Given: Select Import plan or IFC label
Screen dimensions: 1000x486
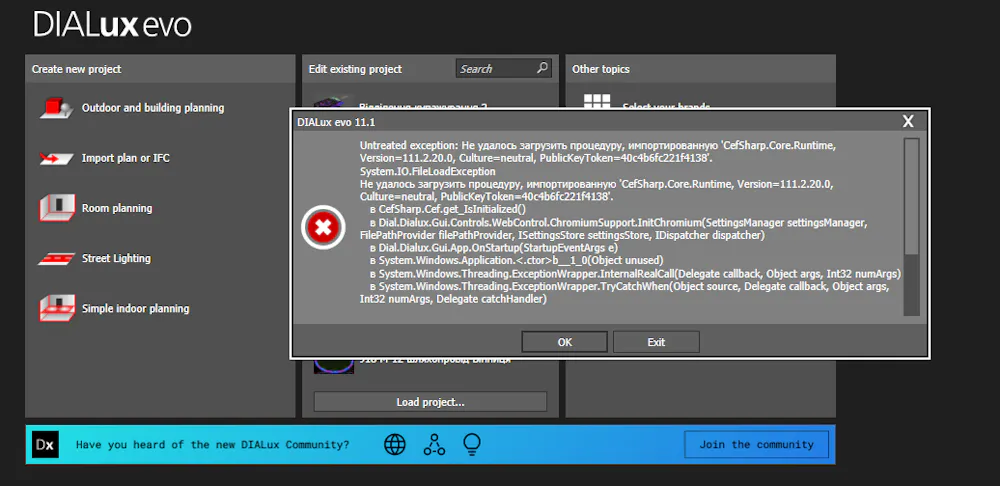Looking at the screenshot, I should coord(126,158).
